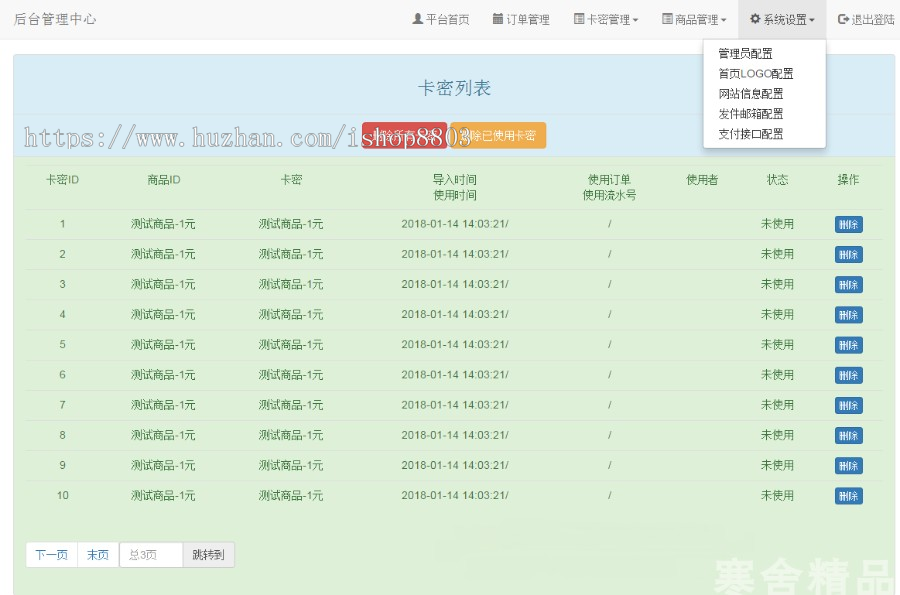Screen dimensions: 900x595
Task: Click the import time in row 3
Action: pos(455,284)
